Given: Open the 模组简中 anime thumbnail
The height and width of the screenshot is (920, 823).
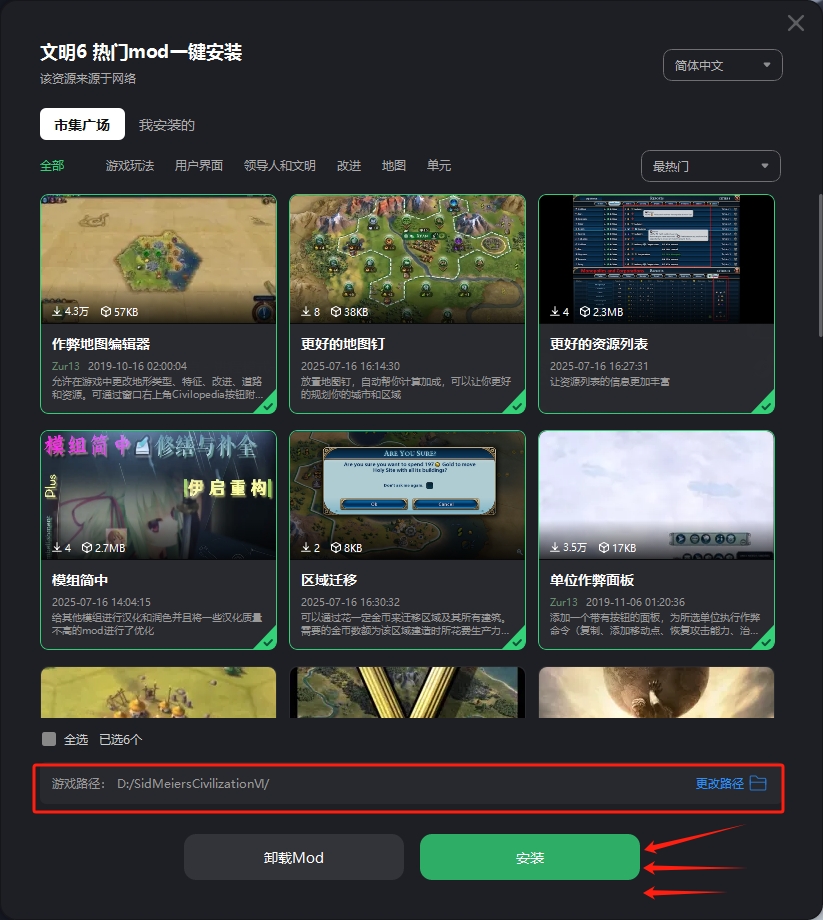Looking at the screenshot, I should pos(158,495).
